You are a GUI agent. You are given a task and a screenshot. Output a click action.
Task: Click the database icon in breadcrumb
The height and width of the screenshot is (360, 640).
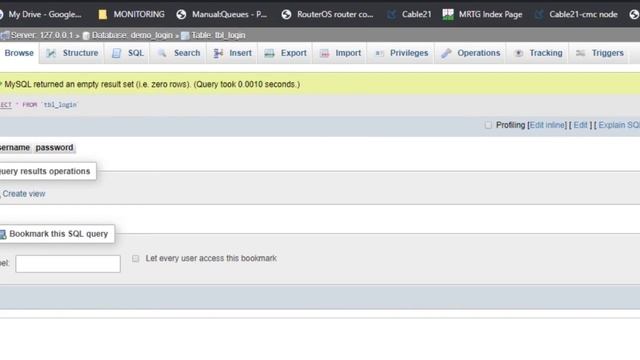(86, 36)
